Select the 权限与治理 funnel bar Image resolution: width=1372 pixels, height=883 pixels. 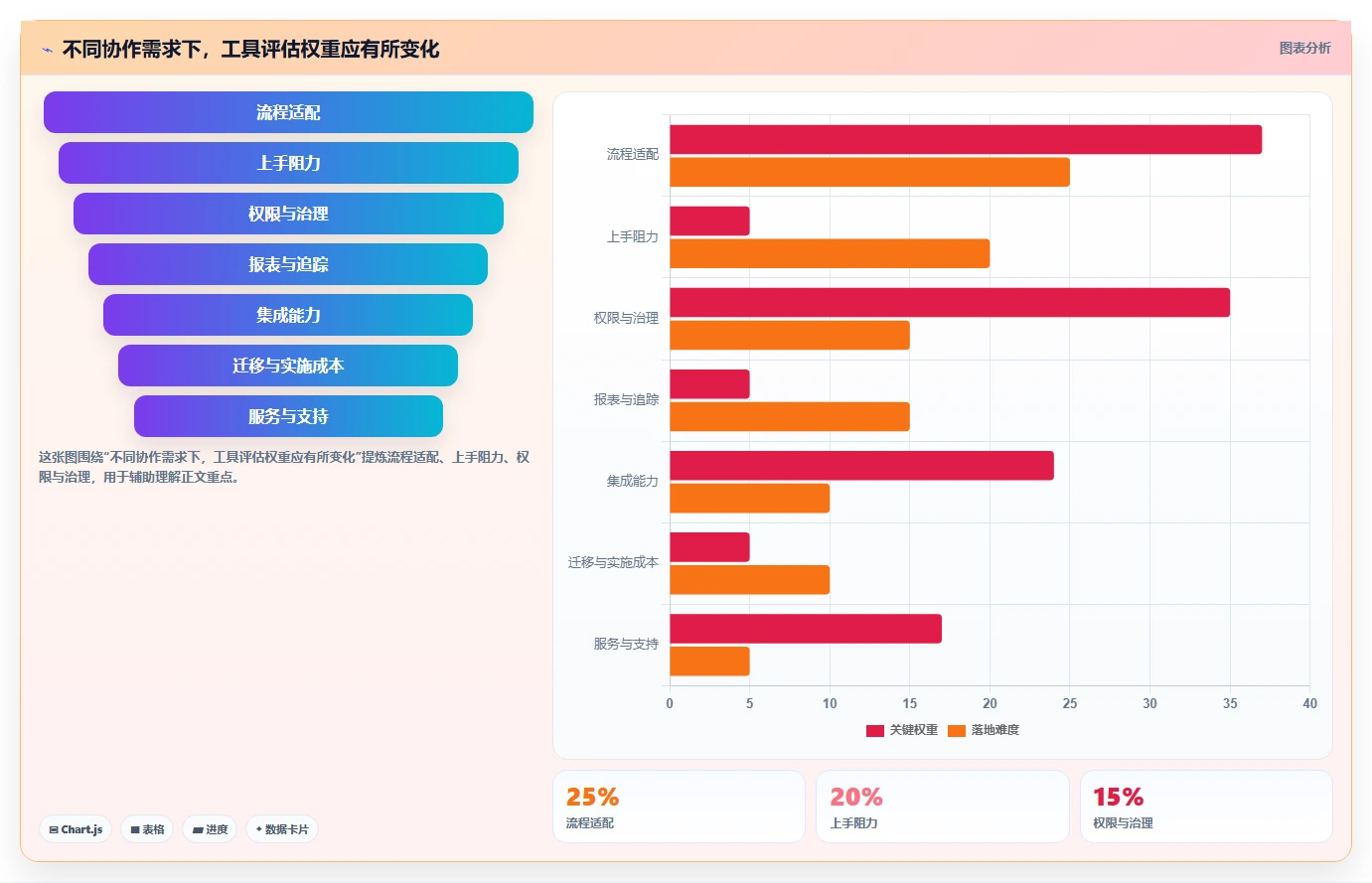point(288,214)
